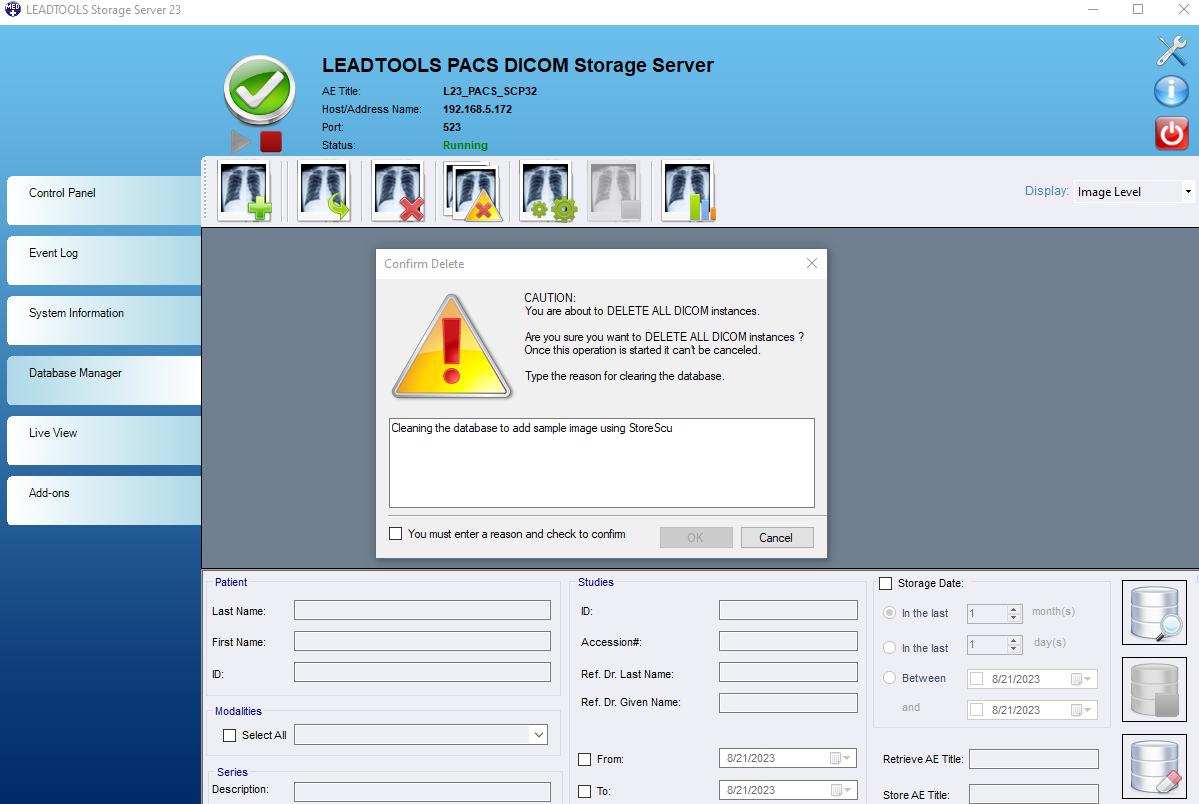Select the Update Instance toolbar icon

coord(322,190)
